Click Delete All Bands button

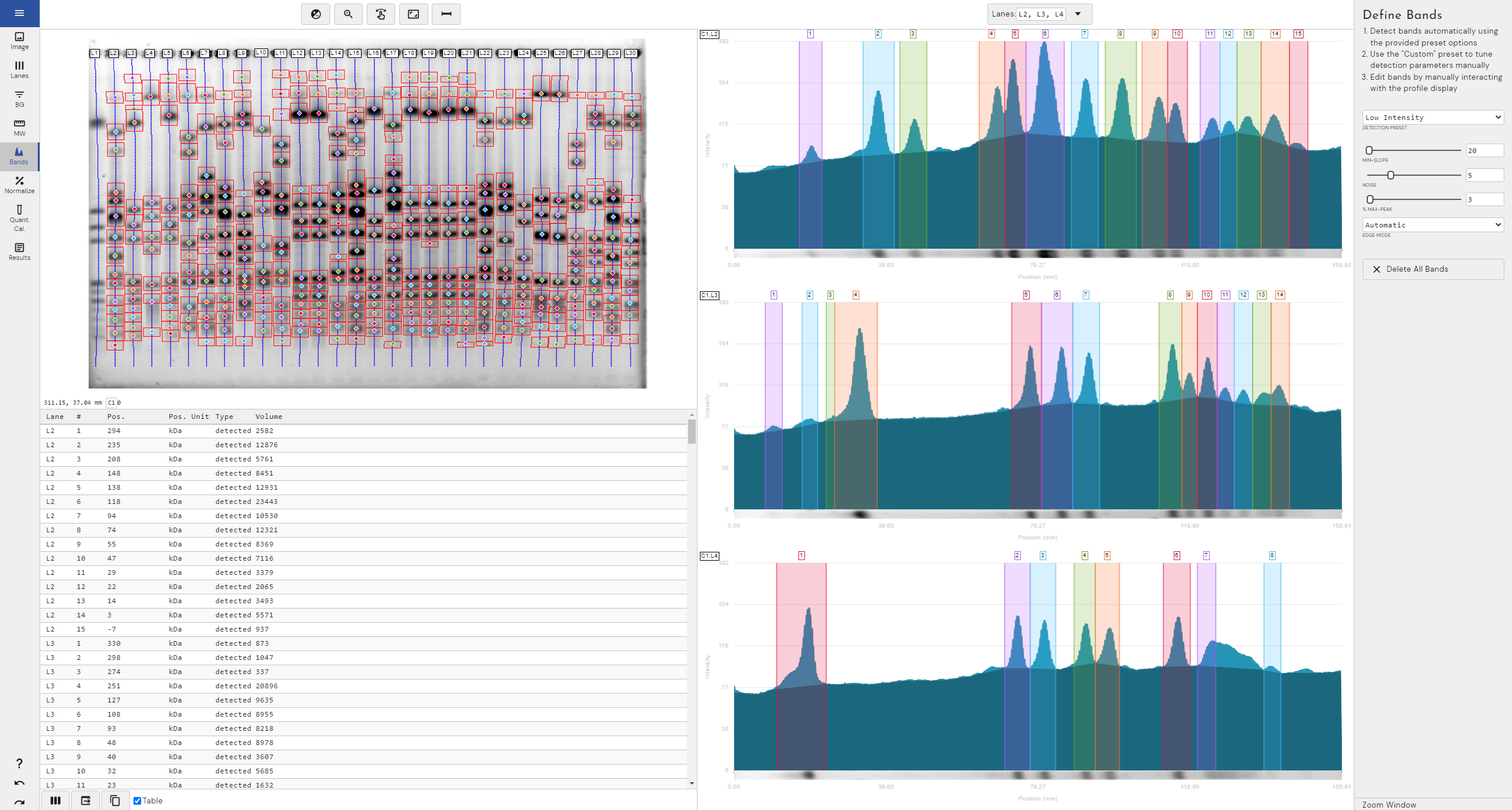(x=1432, y=269)
